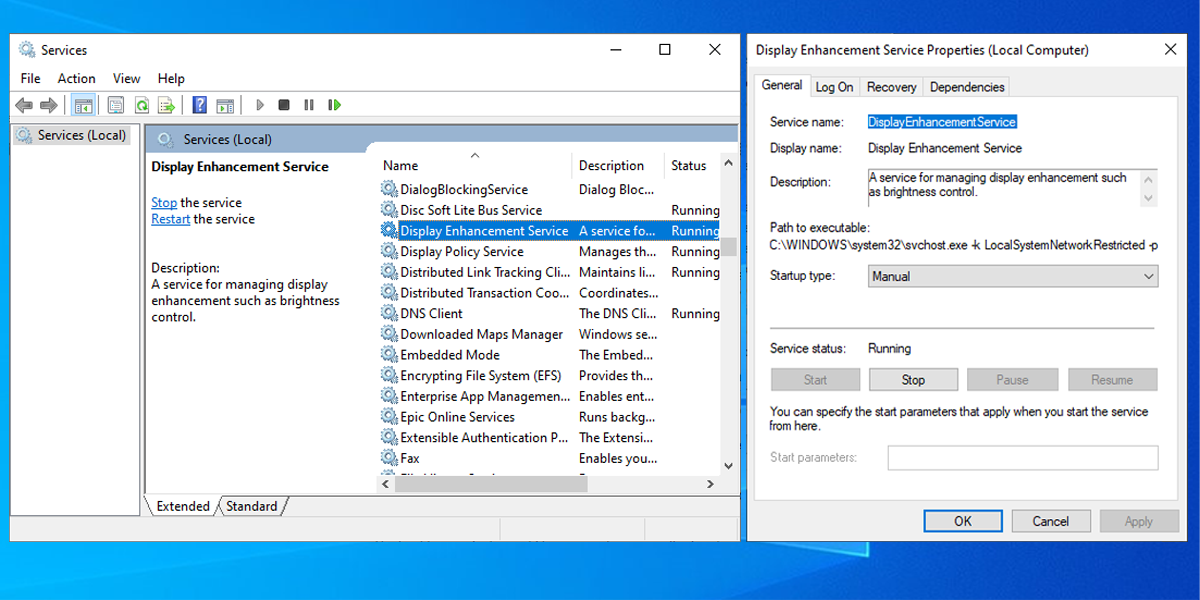Select the Export List toolbar icon

(x=165, y=105)
